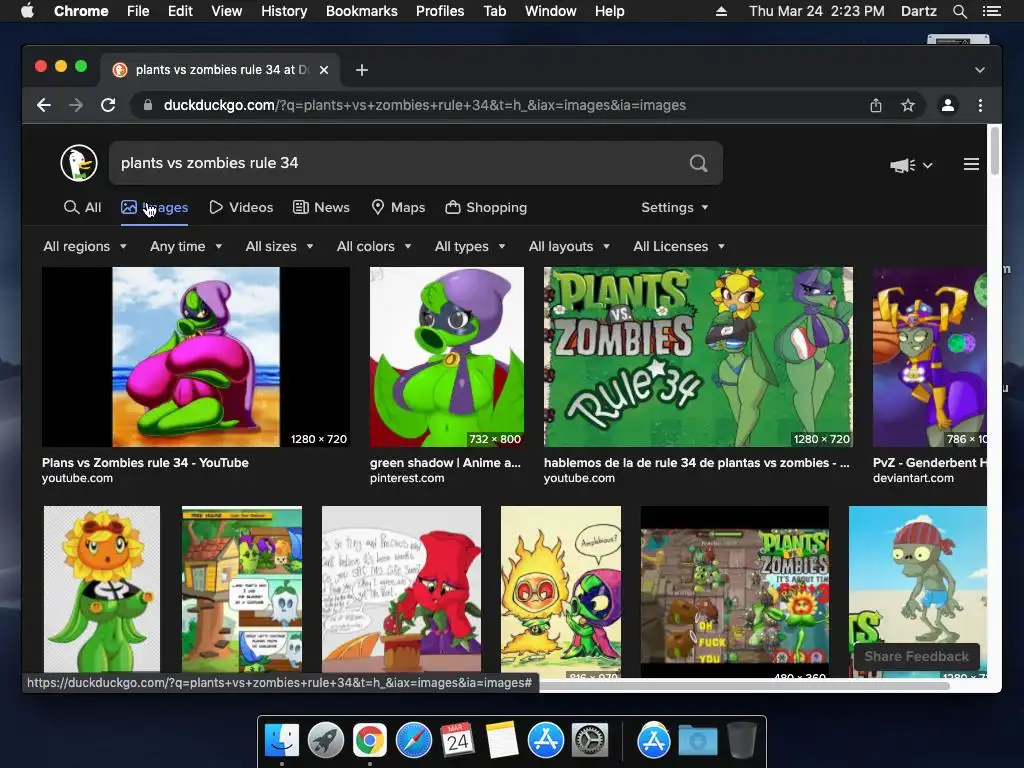Reload the page with the refresh icon
Viewport: 1024px width, 768px height.
coord(108,105)
